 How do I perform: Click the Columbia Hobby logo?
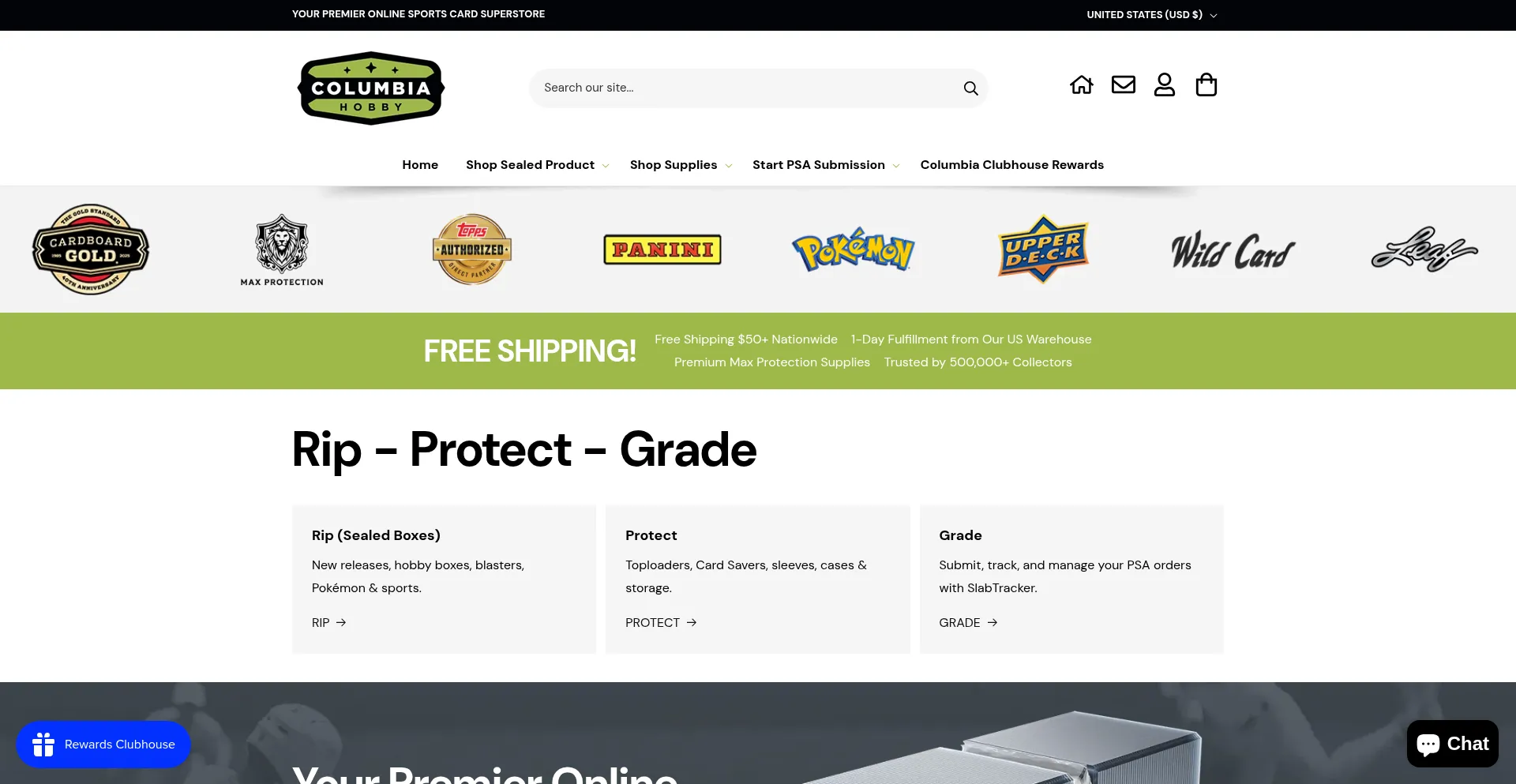coord(371,88)
